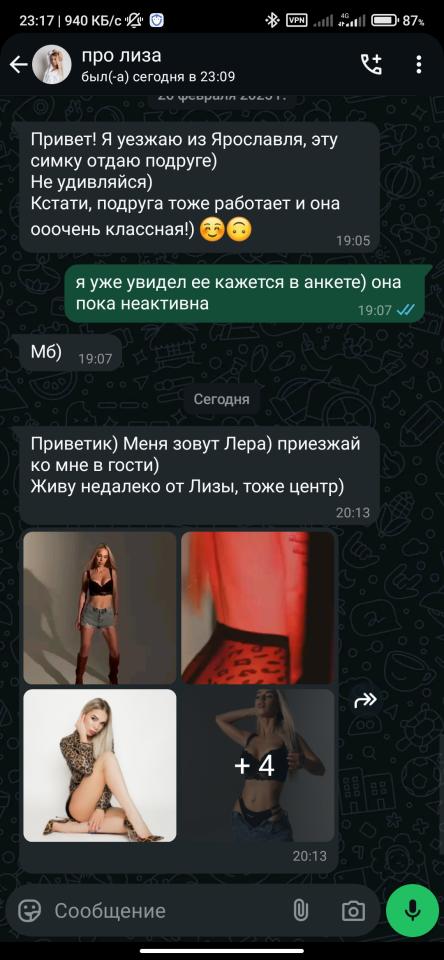Select the message starting with Привет! Я уезжаю
Screen dimensions: 444x960
coord(200,187)
